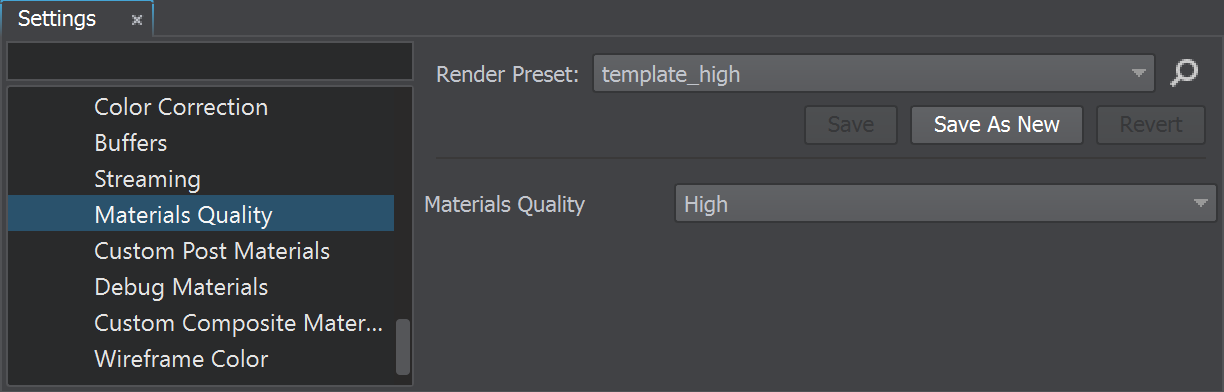
Task: Open the Render Preset dropdown
Action: (874, 74)
